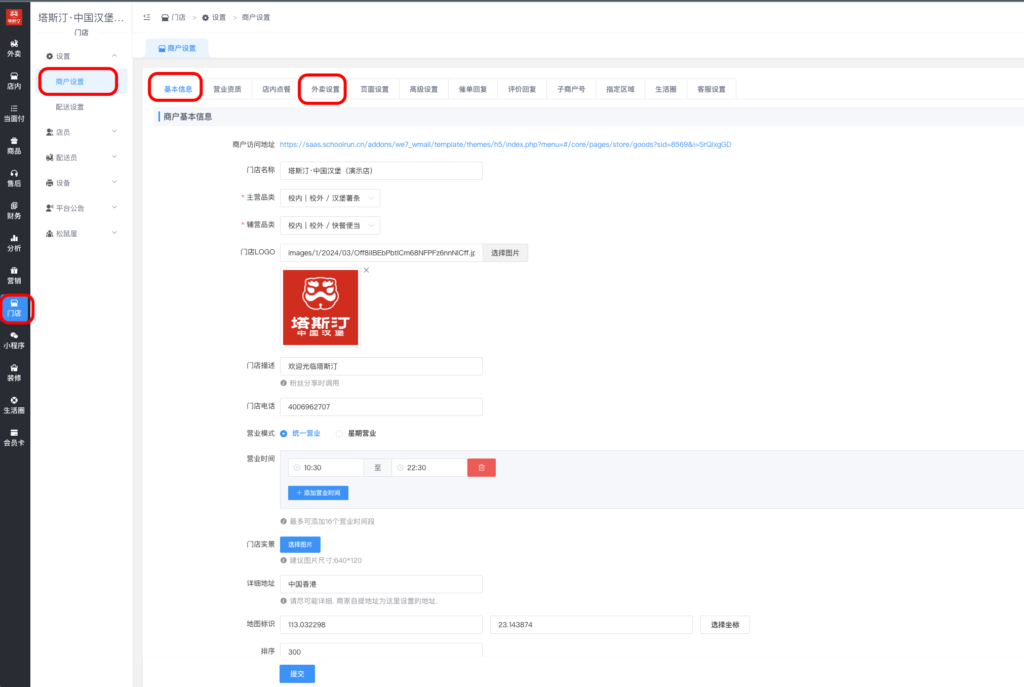Viewport: 1024px width, 687px height.
Task: Go to 售后 from the sidebar
Action: tap(14, 178)
